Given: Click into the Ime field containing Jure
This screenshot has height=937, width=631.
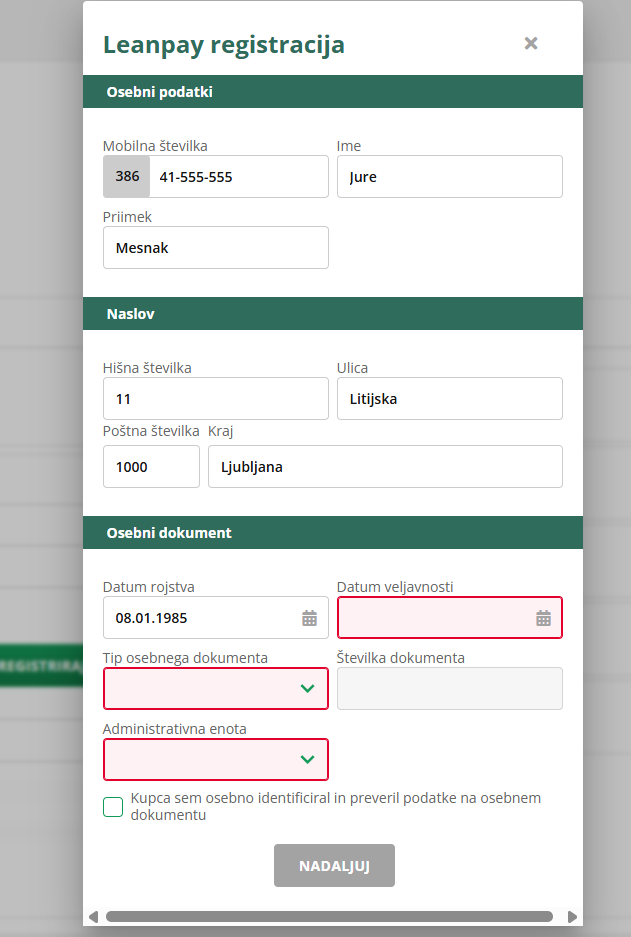Looking at the screenshot, I should click(449, 177).
